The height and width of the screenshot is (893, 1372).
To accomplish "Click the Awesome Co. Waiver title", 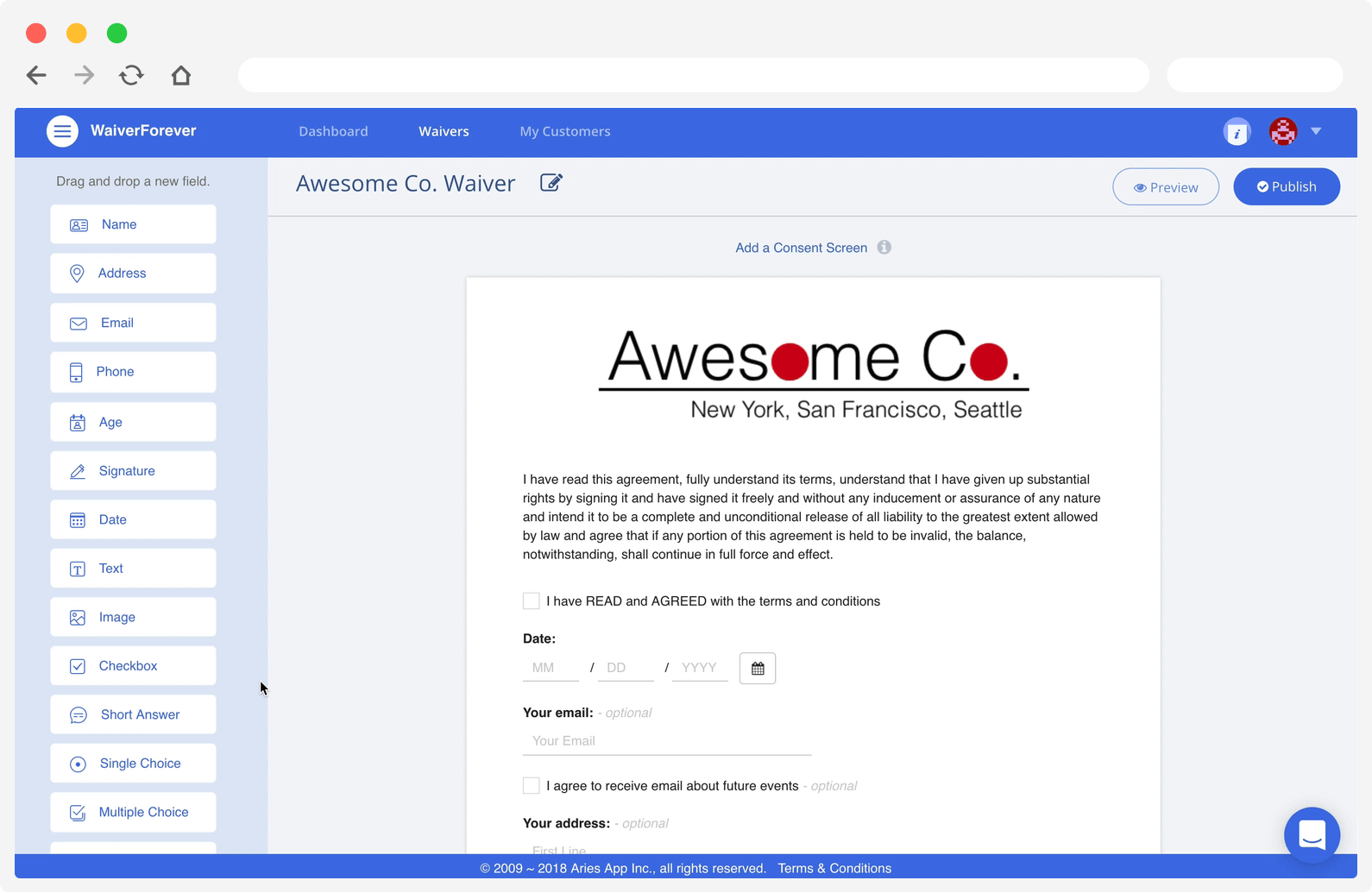I will click(x=406, y=183).
